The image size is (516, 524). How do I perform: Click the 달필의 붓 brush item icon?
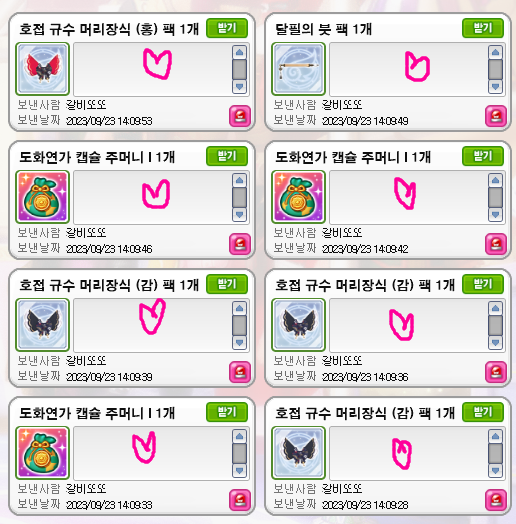click(x=298, y=69)
